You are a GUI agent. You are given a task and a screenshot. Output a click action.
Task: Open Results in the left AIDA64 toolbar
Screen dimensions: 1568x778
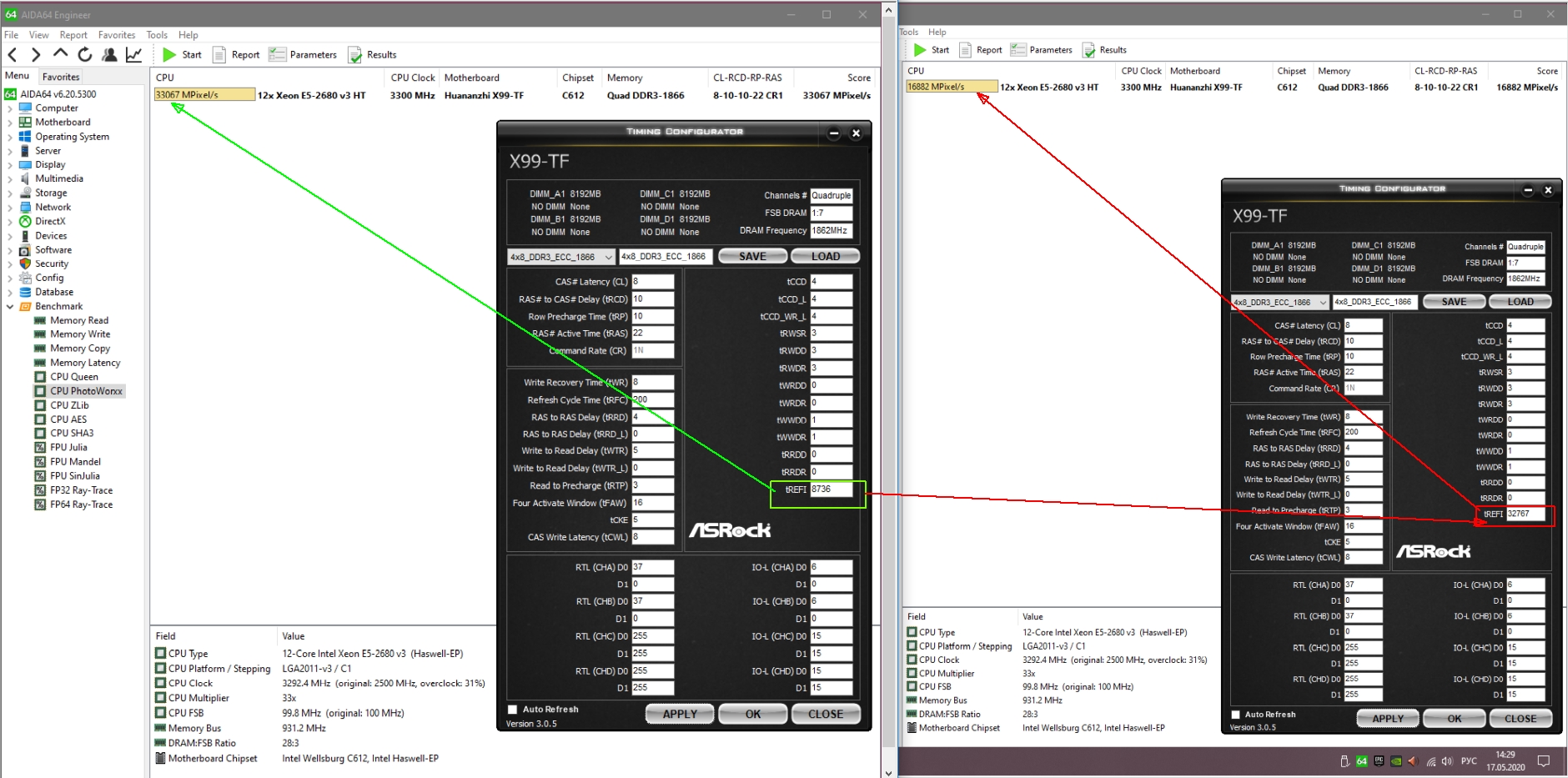(372, 55)
